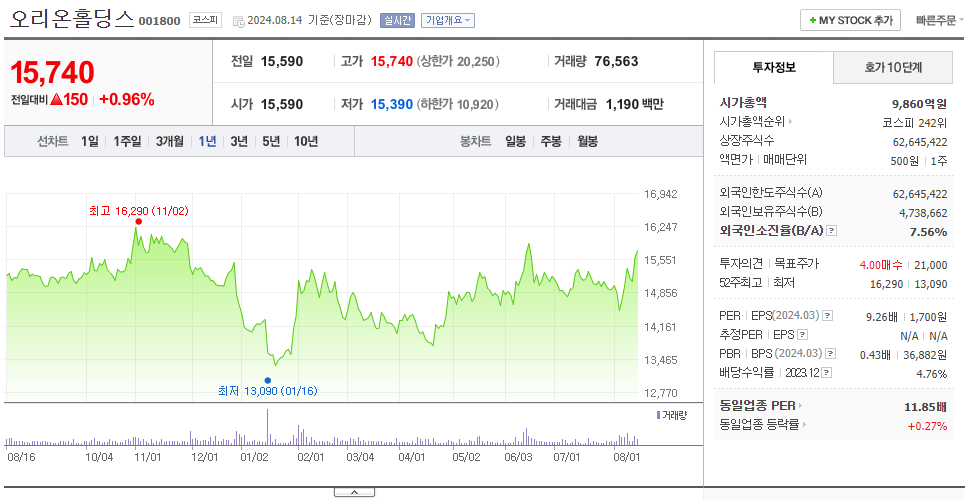Viewport: 968px width, 500px height.
Task: Click the 11.85배 sector PER value
Action: [x=925, y=407]
